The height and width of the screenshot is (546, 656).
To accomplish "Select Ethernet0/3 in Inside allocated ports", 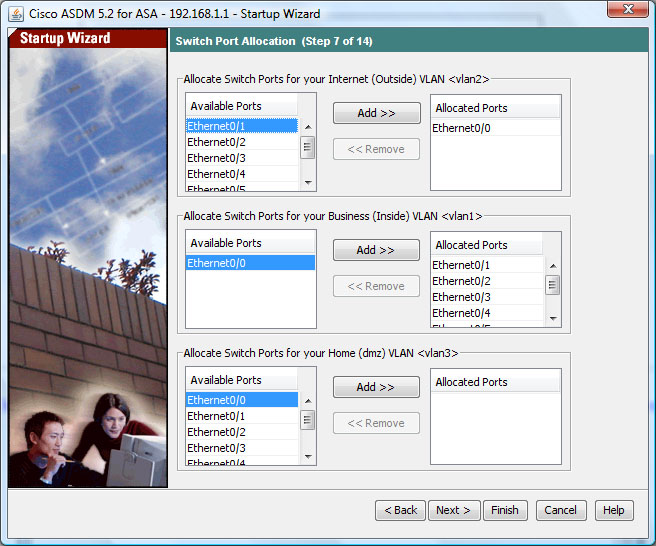I will [x=487, y=297].
